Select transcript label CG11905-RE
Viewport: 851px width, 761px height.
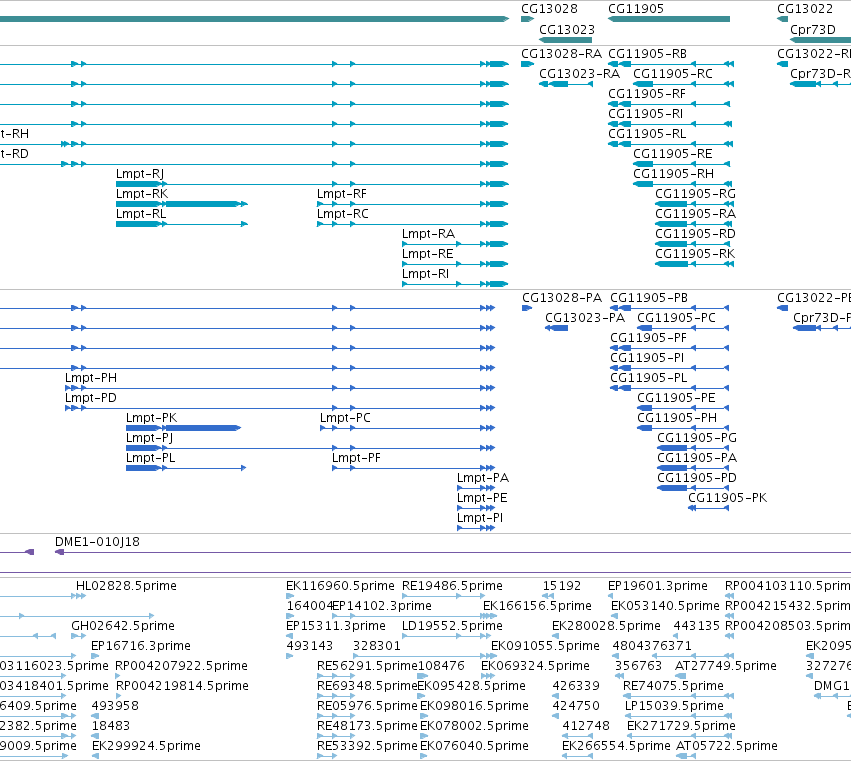pyautogui.click(x=672, y=154)
